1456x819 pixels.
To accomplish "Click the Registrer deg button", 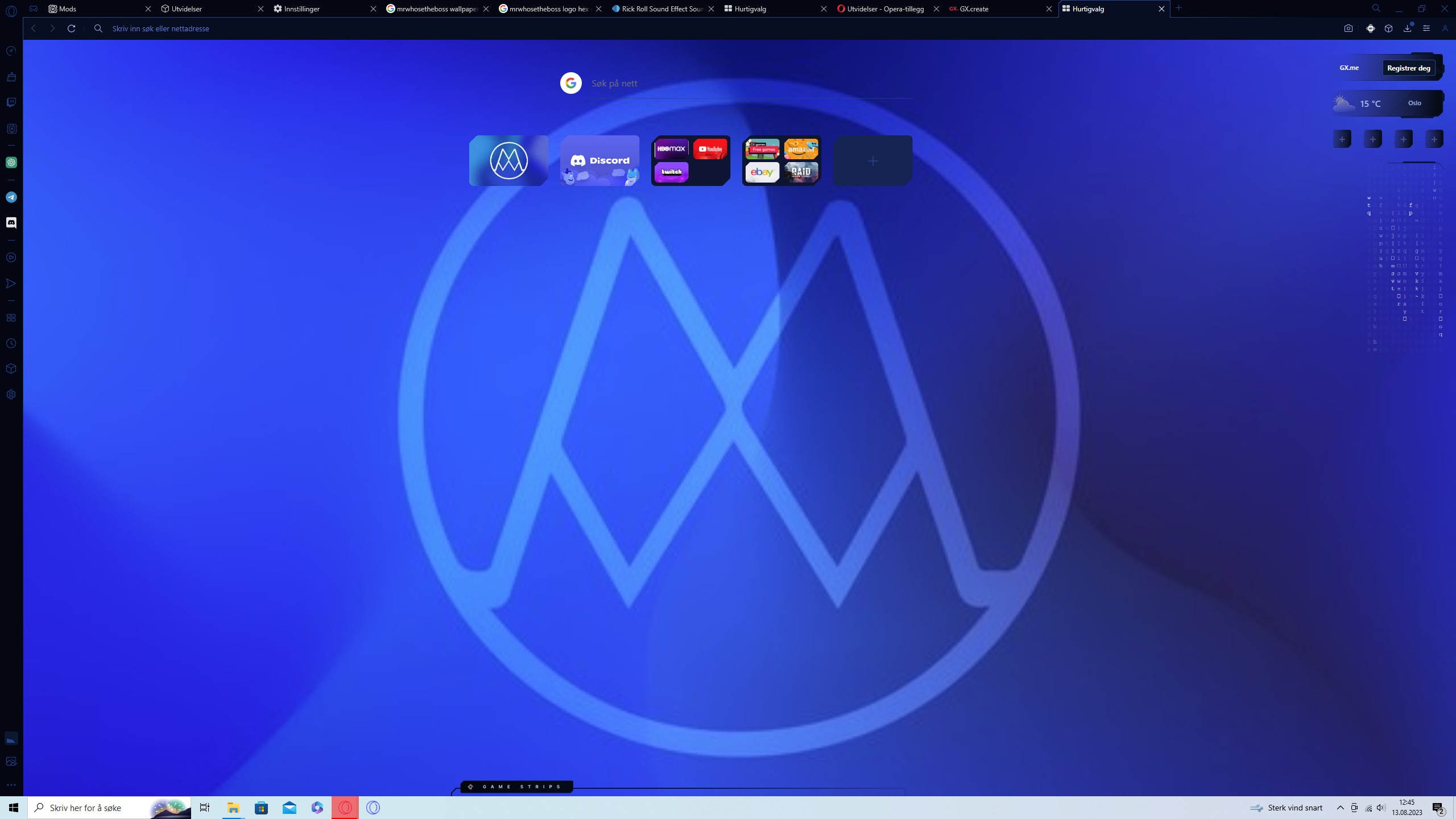I will (1408, 68).
